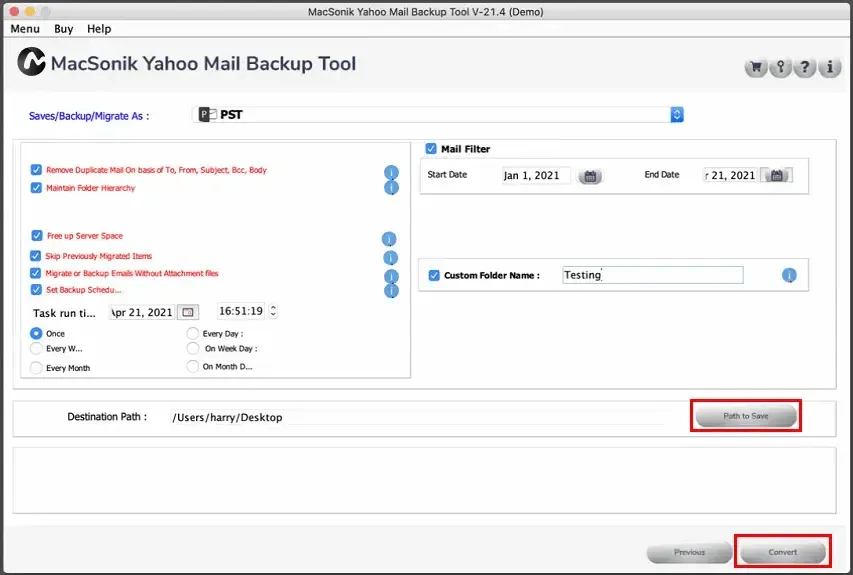Select the Every Day radio button
This screenshot has width=853, height=575.
(x=193, y=333)
